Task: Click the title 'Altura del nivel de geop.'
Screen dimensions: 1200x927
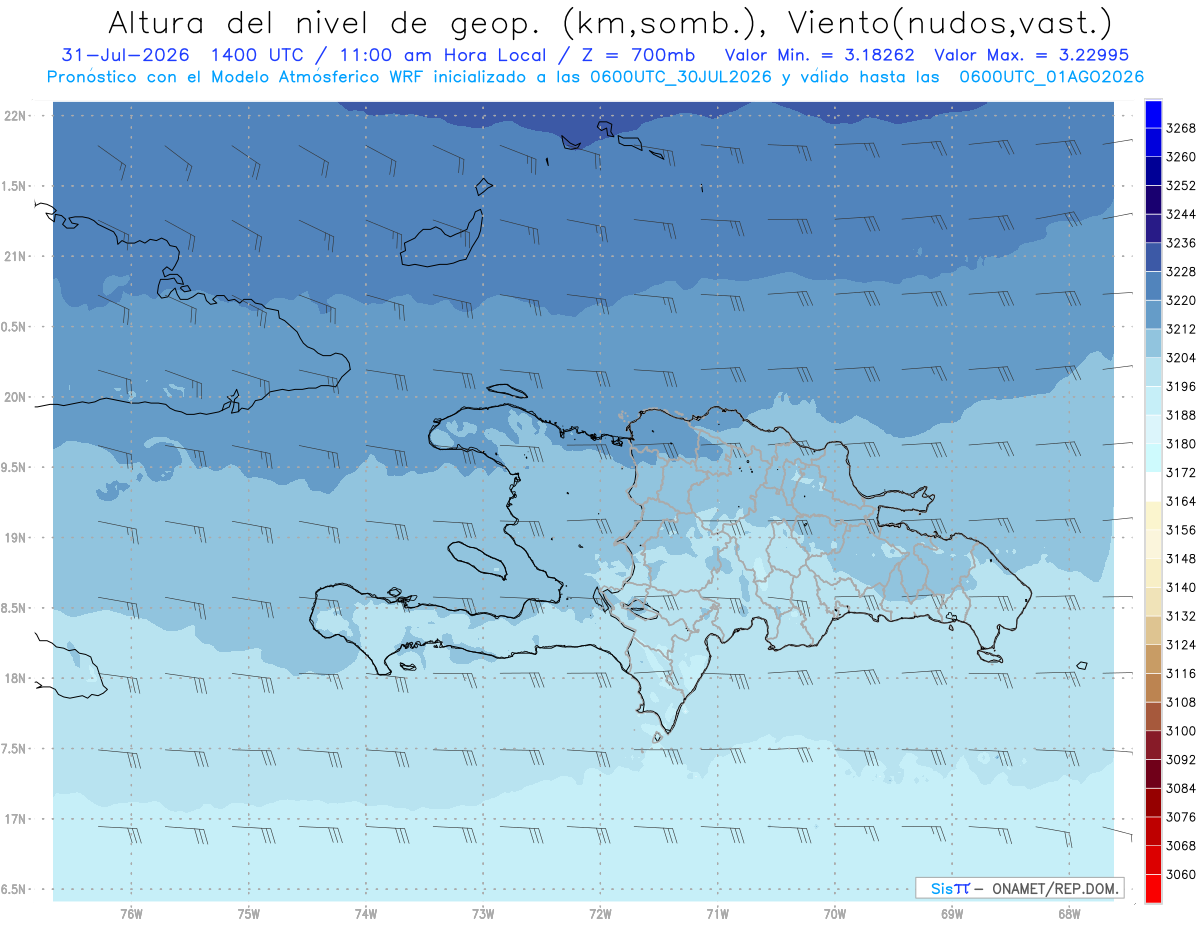Action: click(325, 22)
